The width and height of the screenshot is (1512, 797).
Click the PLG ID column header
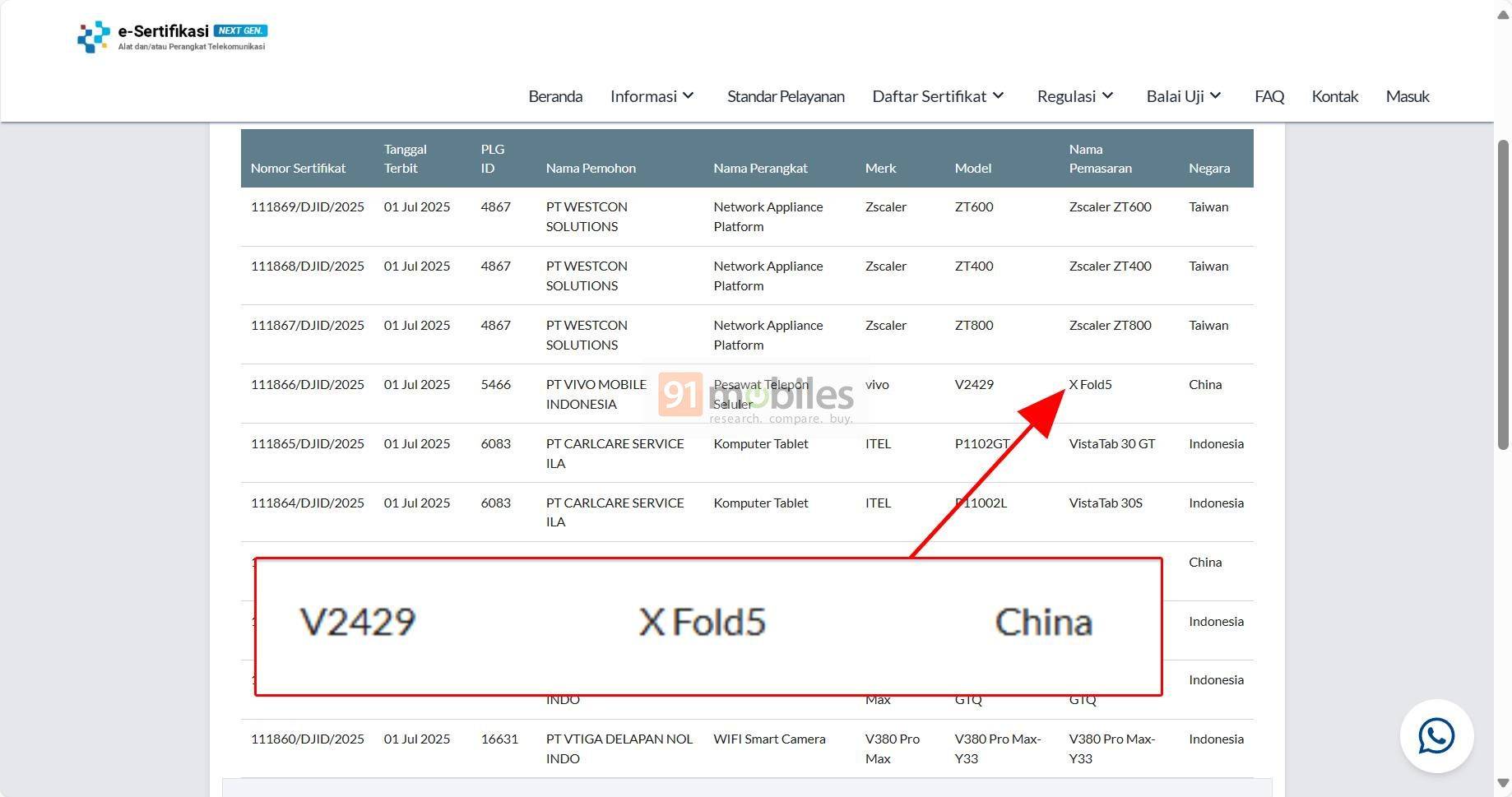point(493,158)
